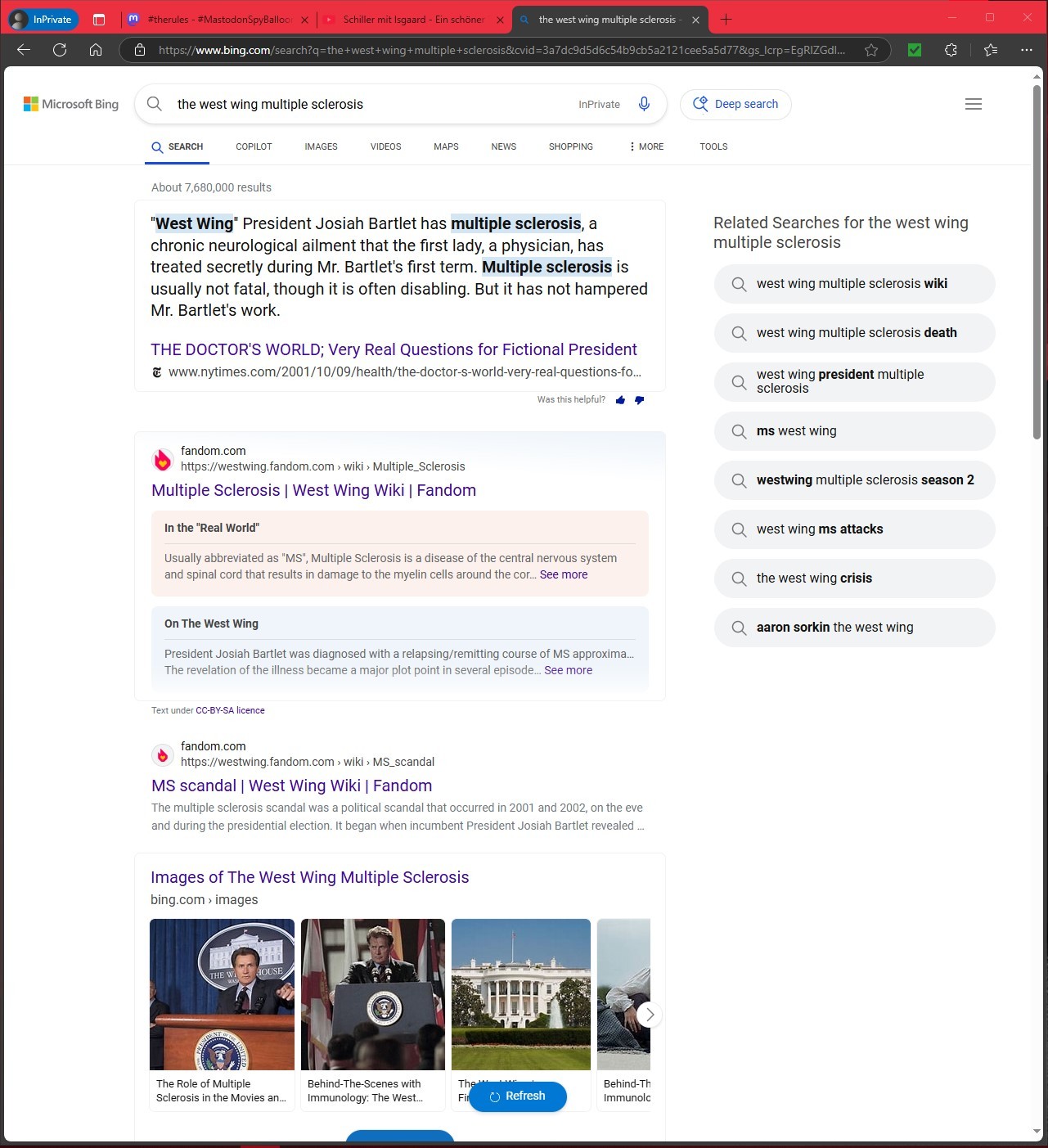This screenshot has width=1048, height=1148.
Task: Search west wing multiple sclerosis death suggestion
Action: tap(854, 333)
